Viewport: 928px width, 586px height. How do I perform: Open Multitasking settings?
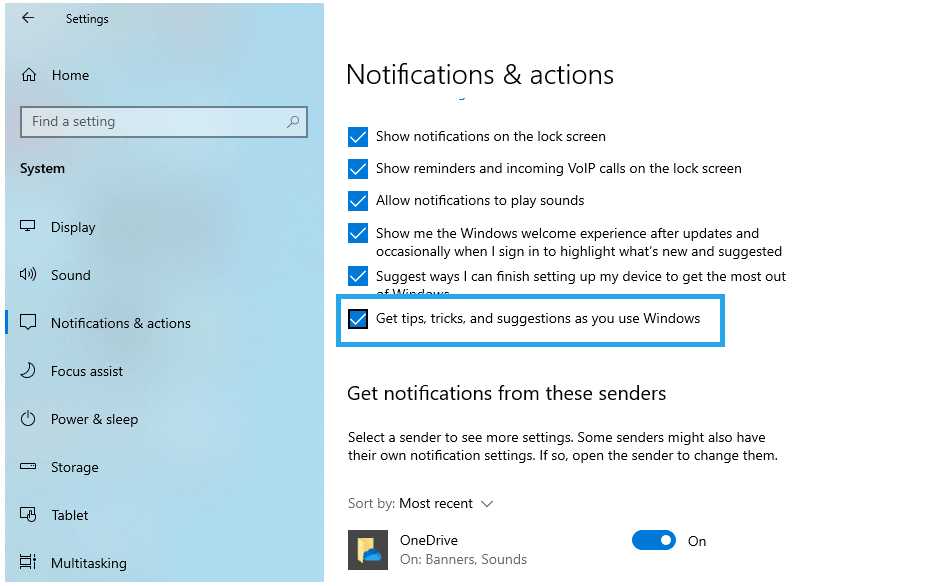tap(30, 563)
